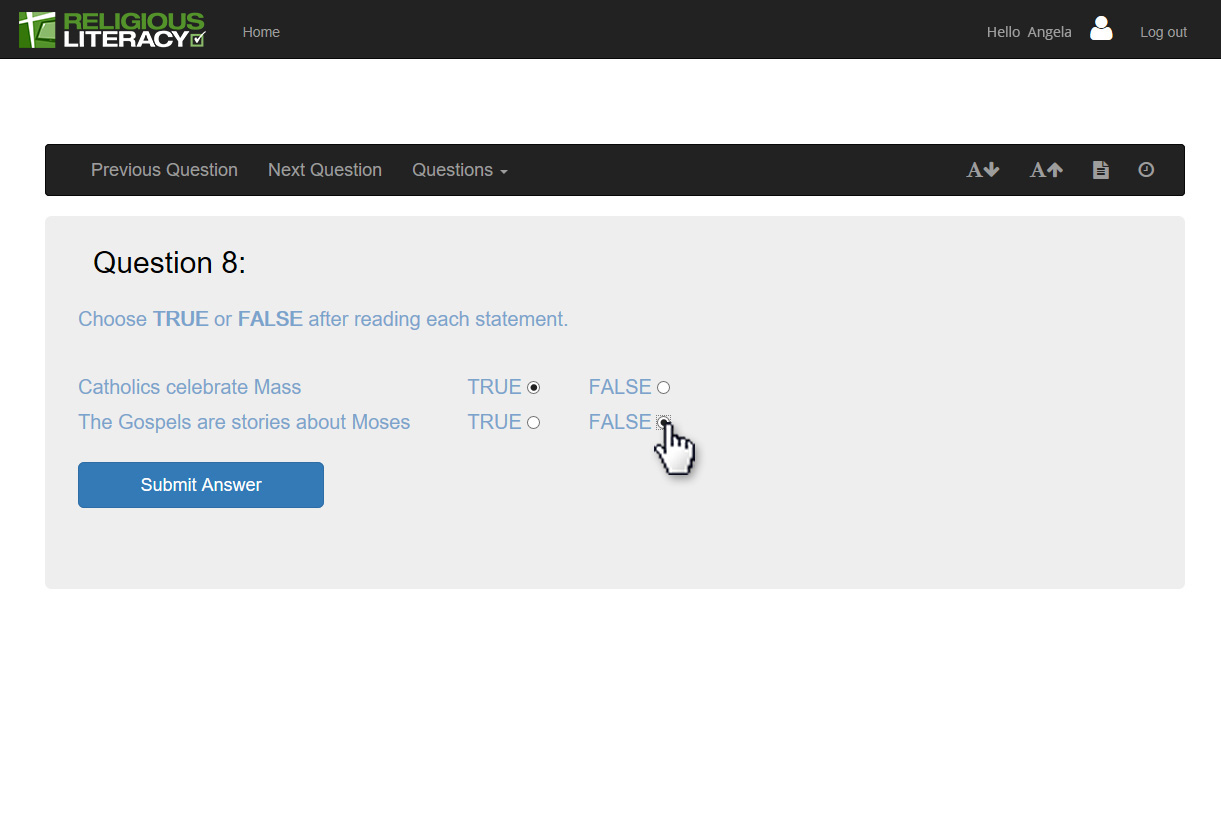
Task: Click 'The Gospels are stories about Moses' text
Action: point(244,422)
